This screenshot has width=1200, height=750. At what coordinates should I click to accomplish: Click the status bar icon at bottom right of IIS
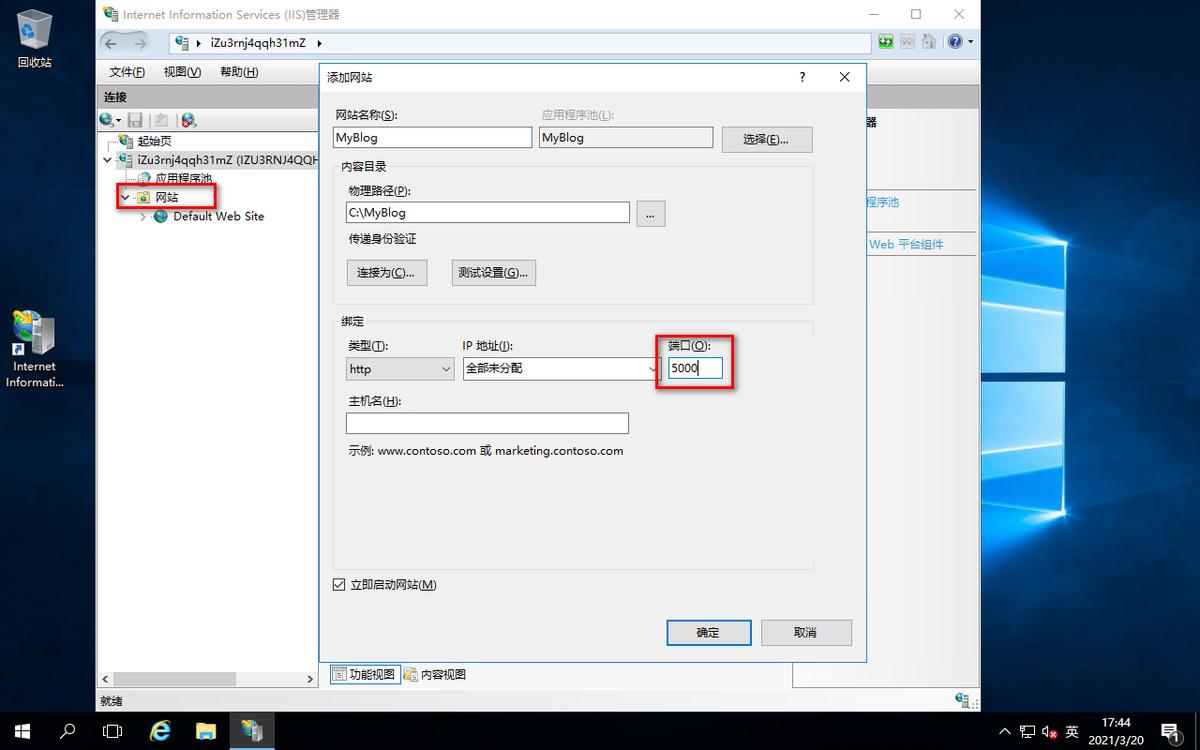pos(962,701)
